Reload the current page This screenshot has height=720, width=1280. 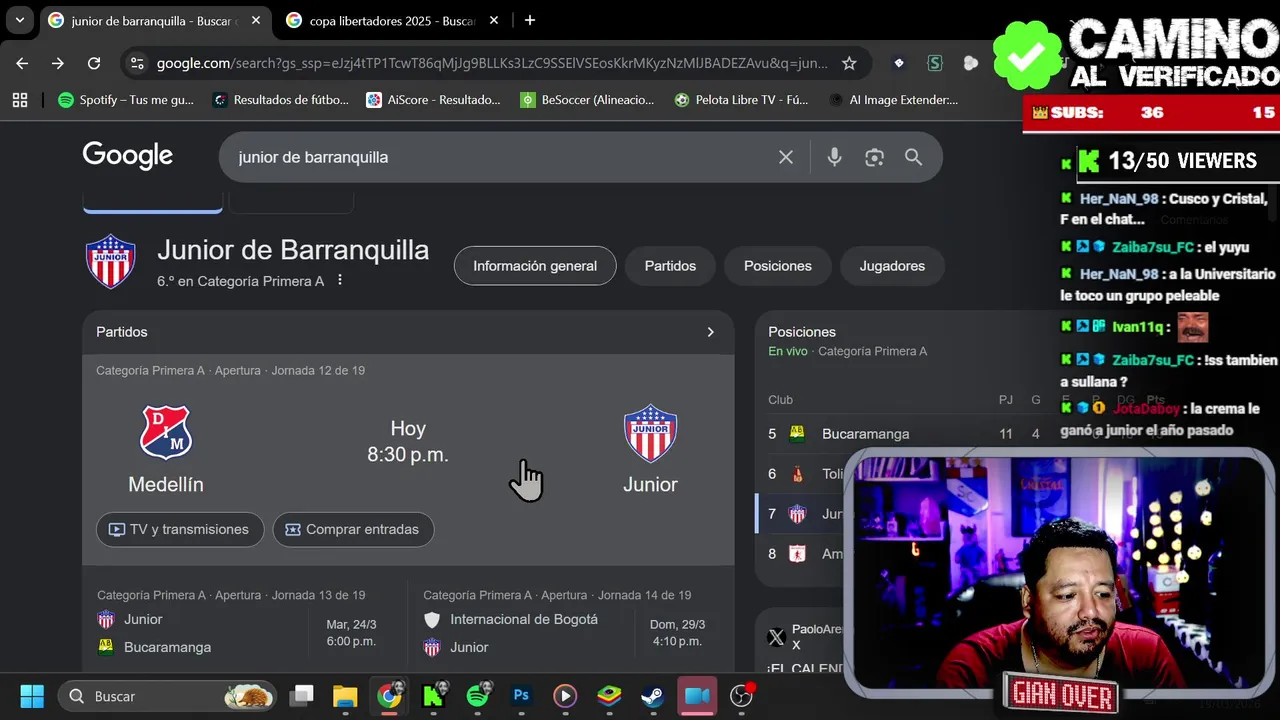(94, 63)
